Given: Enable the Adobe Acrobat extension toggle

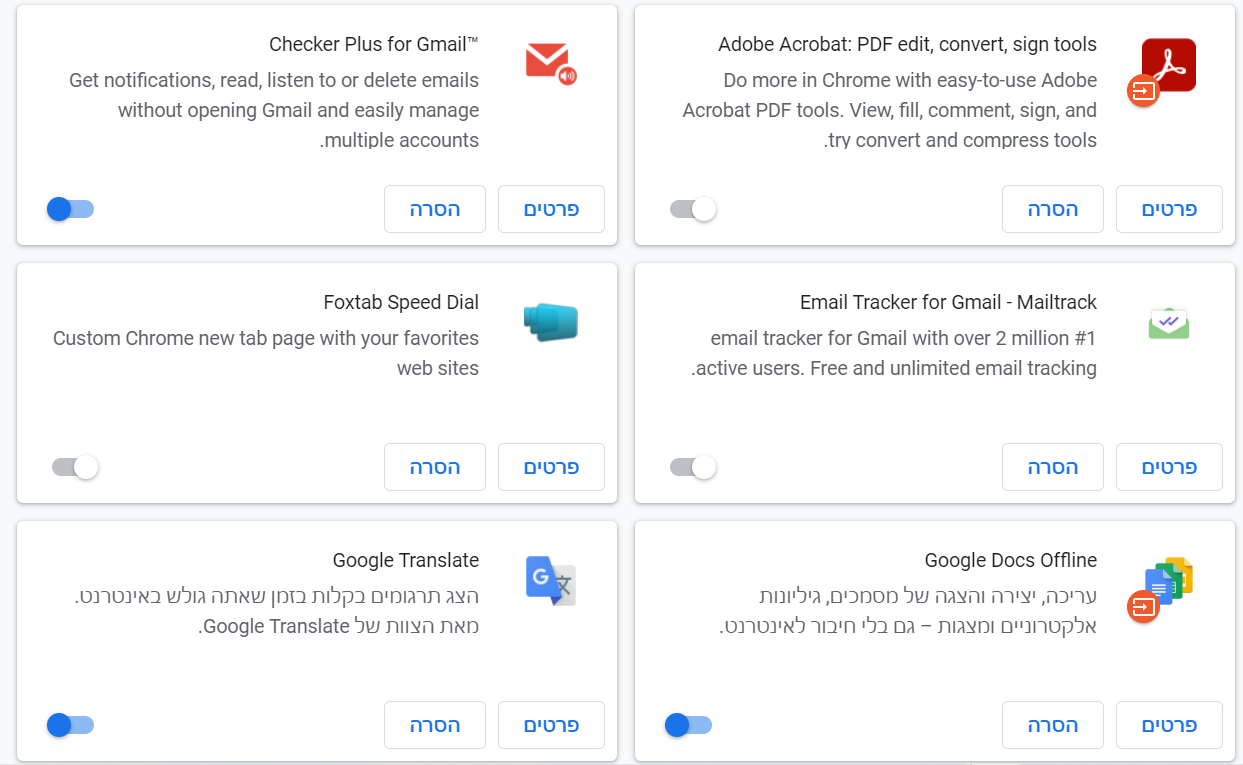Looking at the screenshot, I should [x=693, y=209].
